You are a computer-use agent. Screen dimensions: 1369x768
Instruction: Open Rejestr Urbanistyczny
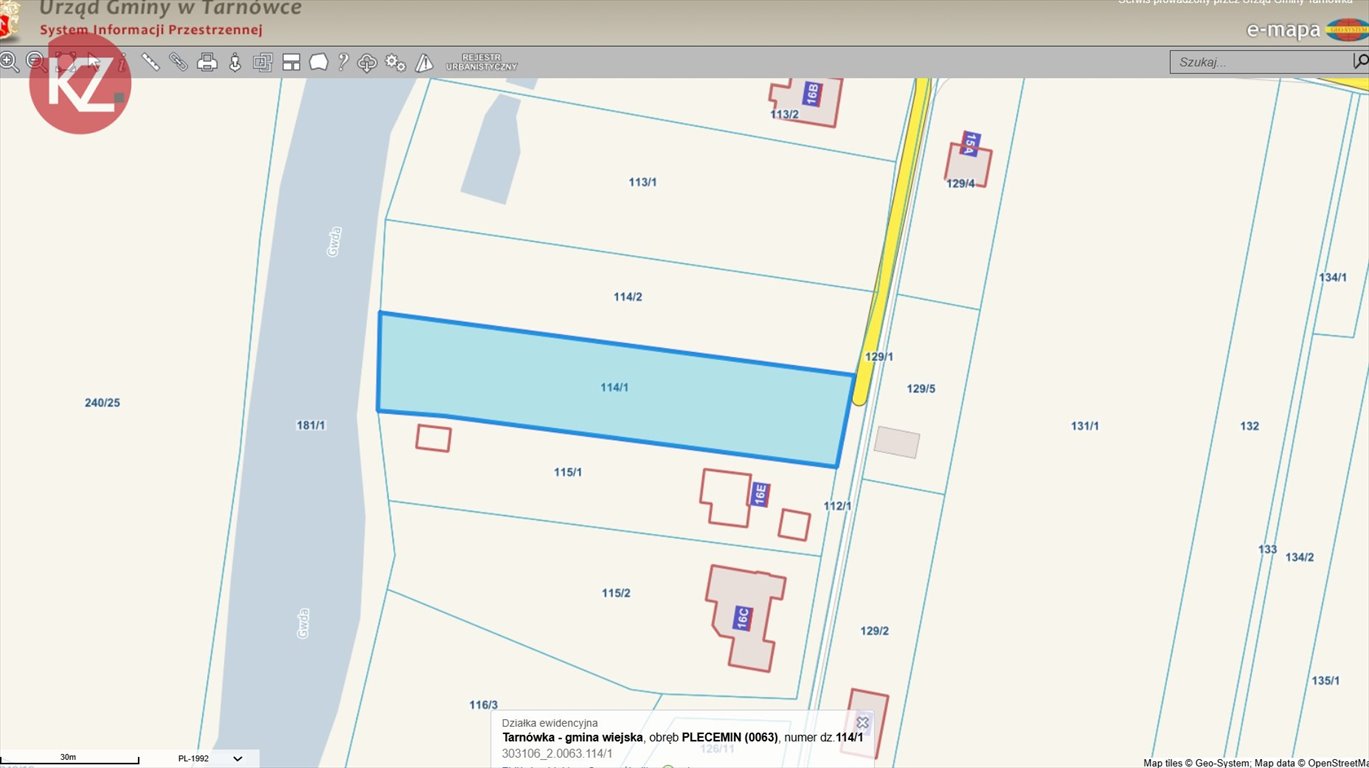point(482,62)
